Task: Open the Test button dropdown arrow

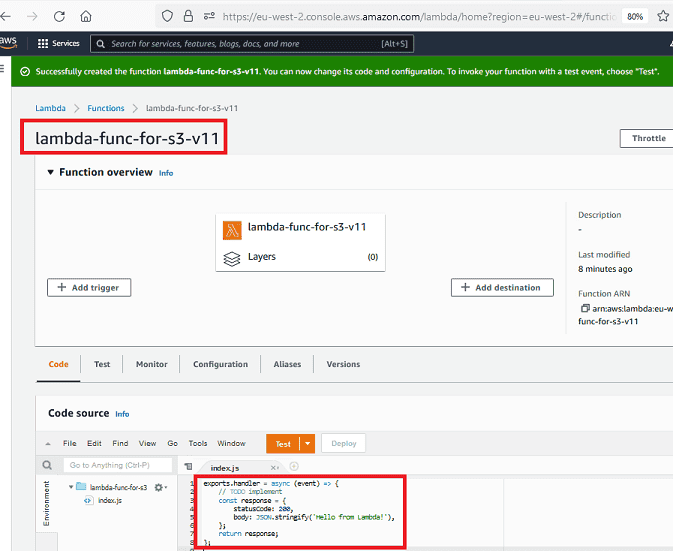Action: coord(308,443)
